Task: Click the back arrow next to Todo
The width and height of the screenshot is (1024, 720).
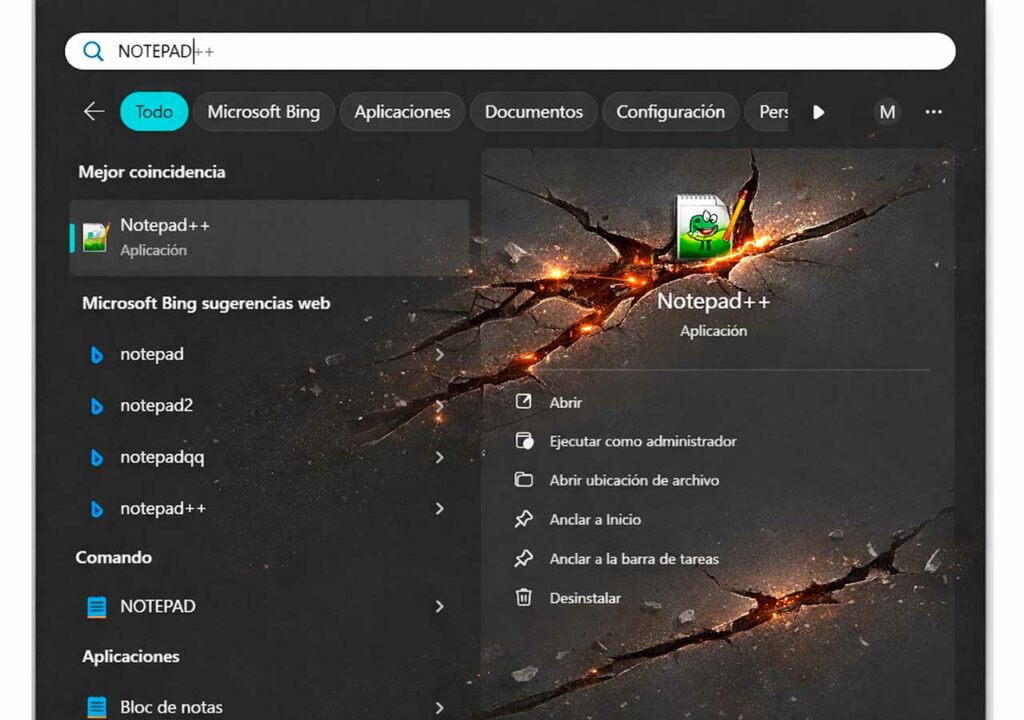Action: pyautogui.click(x=93, y=112)
